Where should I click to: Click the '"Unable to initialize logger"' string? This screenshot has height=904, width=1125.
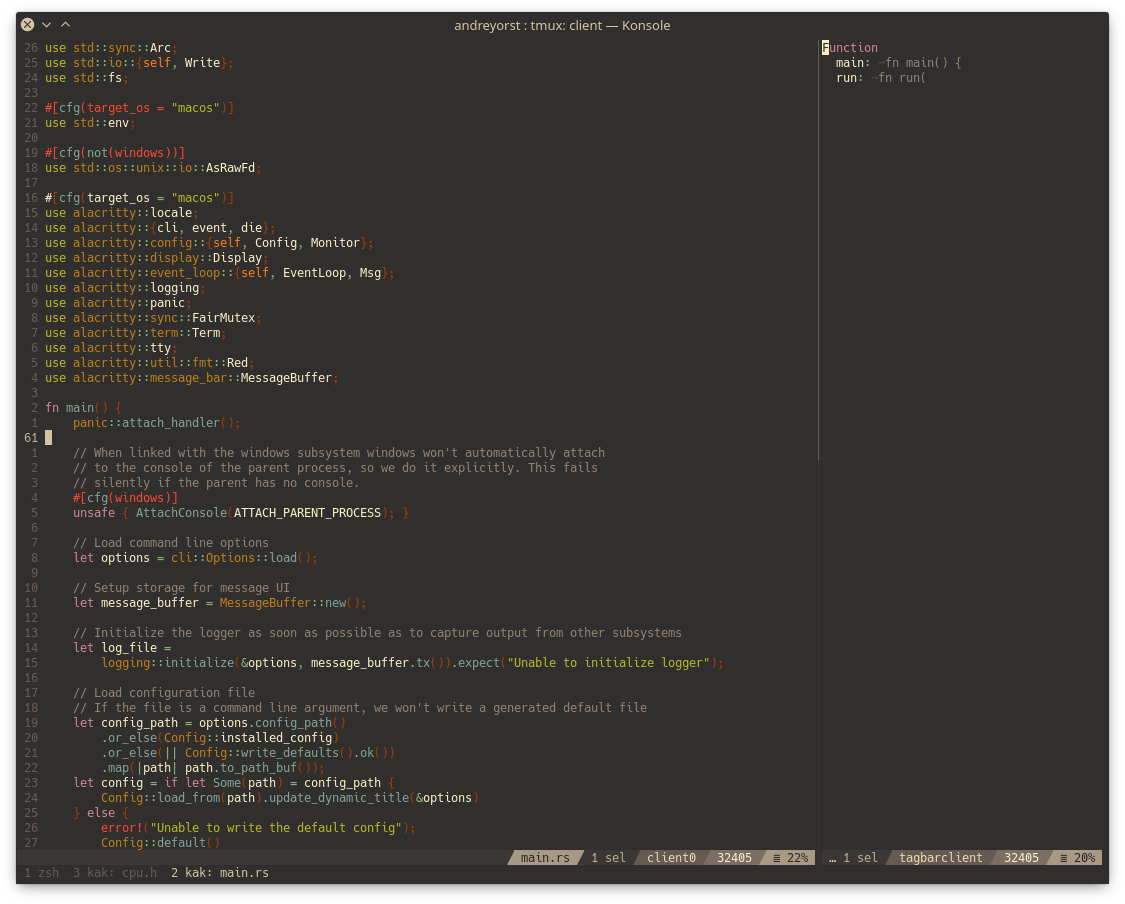pos(608,663)
